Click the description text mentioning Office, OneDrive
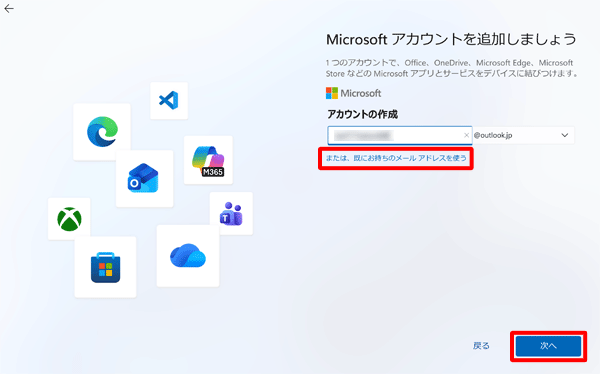600x374 pixels. click(x=452, y=68)
